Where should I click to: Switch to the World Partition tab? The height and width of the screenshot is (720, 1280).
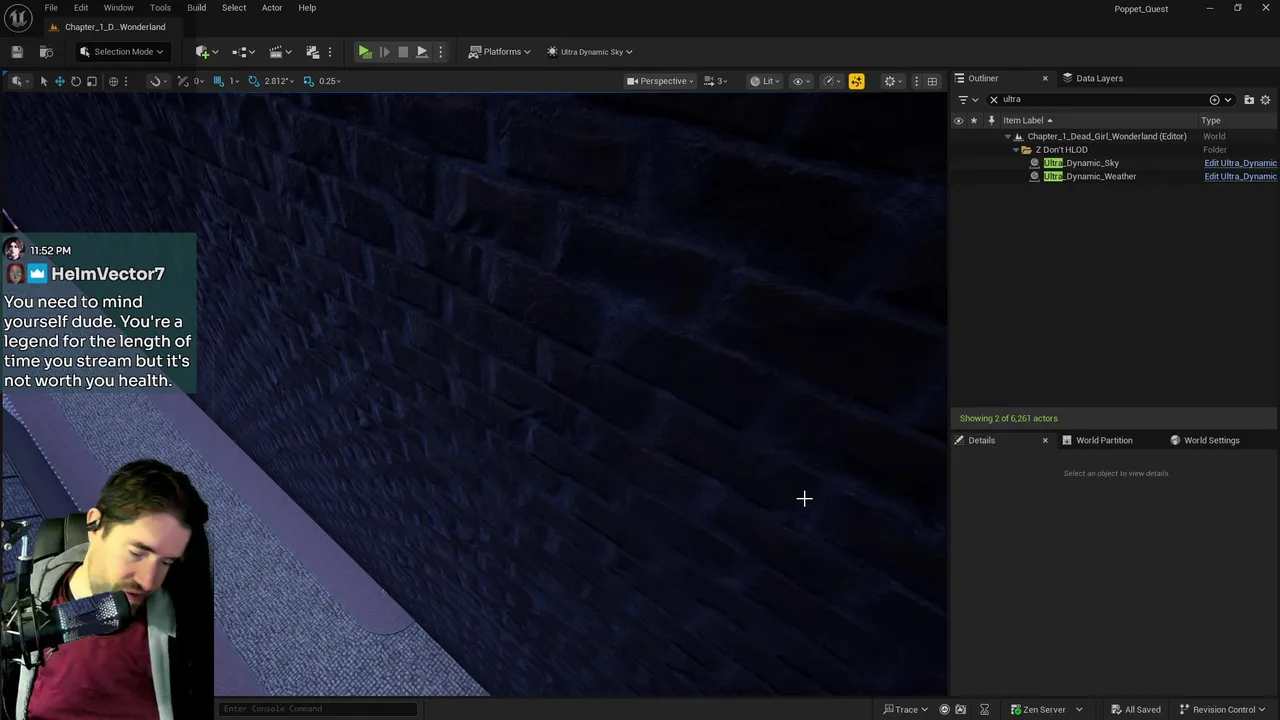(1098, 440)
